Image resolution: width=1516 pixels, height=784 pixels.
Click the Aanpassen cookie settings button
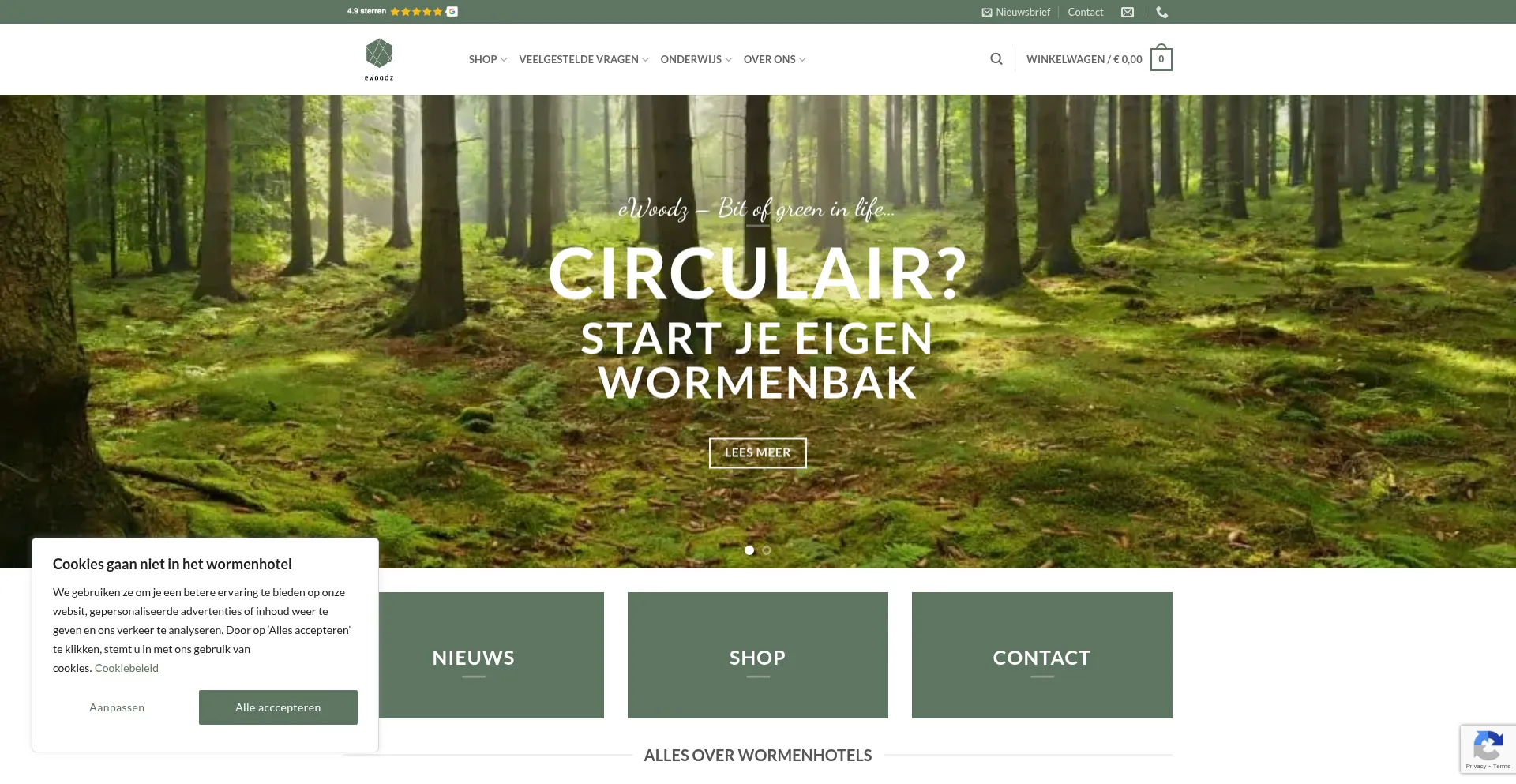pos(117,707)
